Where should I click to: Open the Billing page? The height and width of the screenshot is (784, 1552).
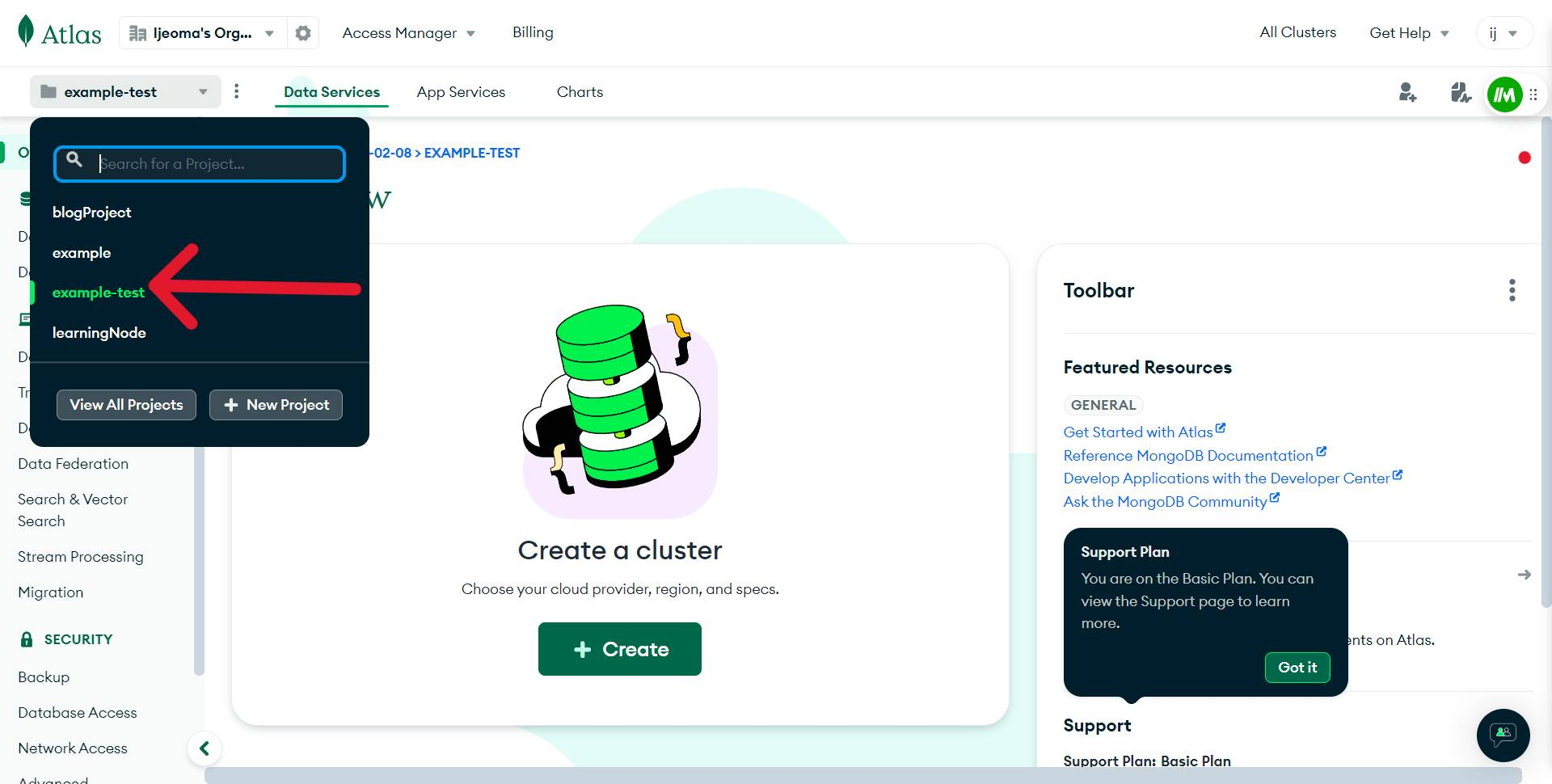(533, 32)
